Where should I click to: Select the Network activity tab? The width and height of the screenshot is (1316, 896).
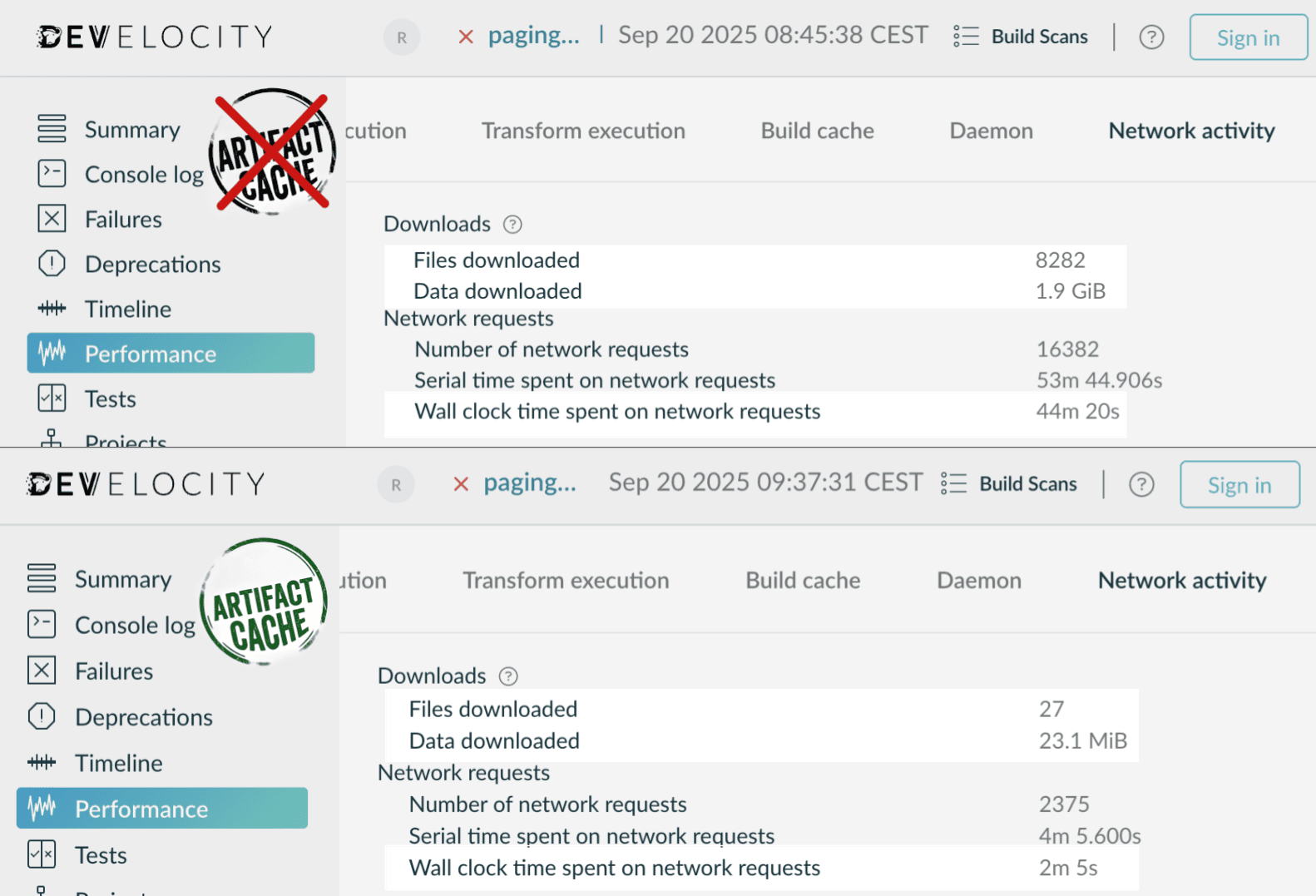click(x=1191, y=131)
